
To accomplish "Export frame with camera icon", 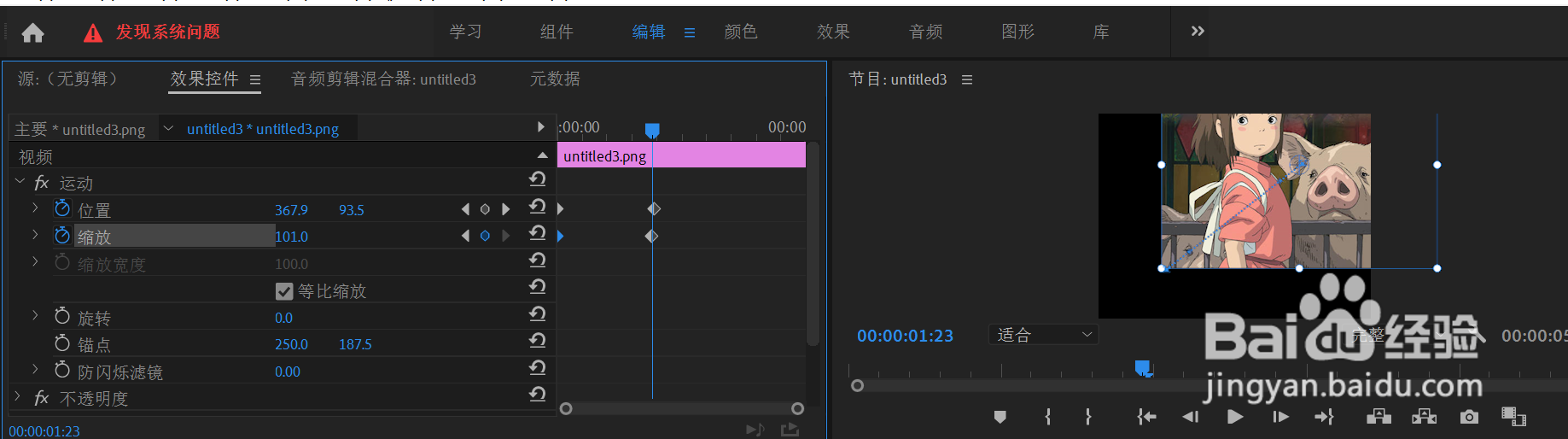I will (1468, 417).
